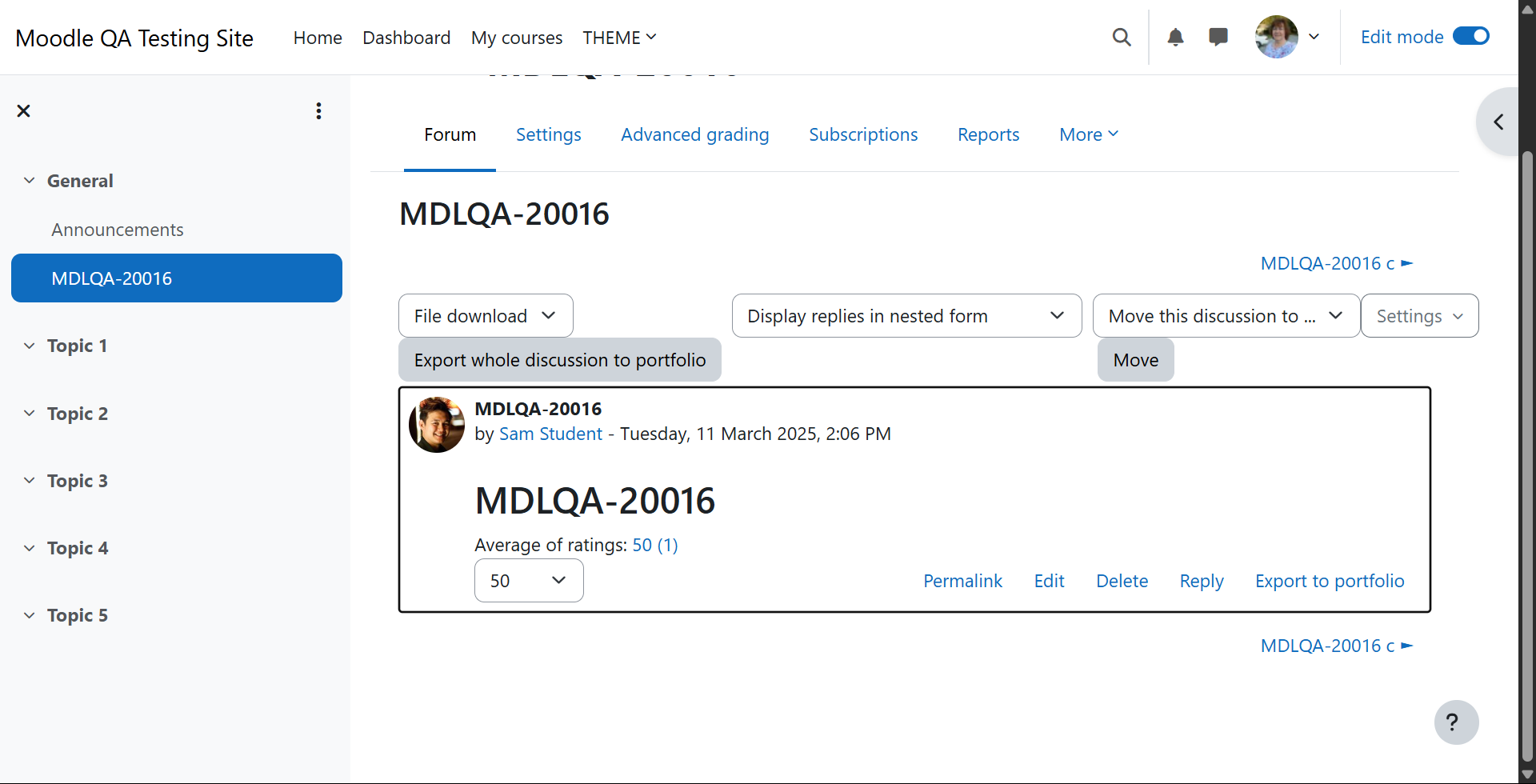This screenshot has width=1536, height=784.
Task: Click the Permalink link
Action: (962, 581)
